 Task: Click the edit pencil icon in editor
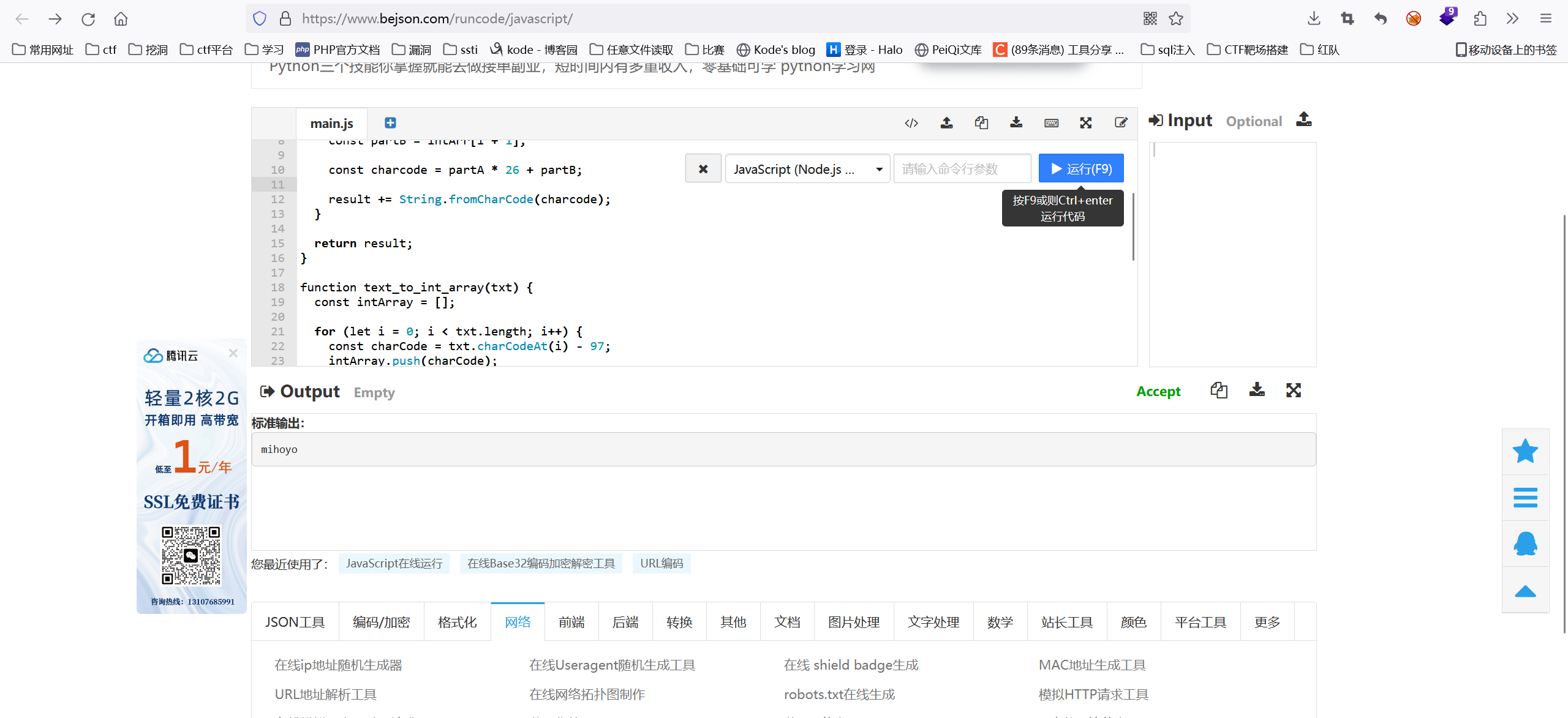[x=1121, y=123]
